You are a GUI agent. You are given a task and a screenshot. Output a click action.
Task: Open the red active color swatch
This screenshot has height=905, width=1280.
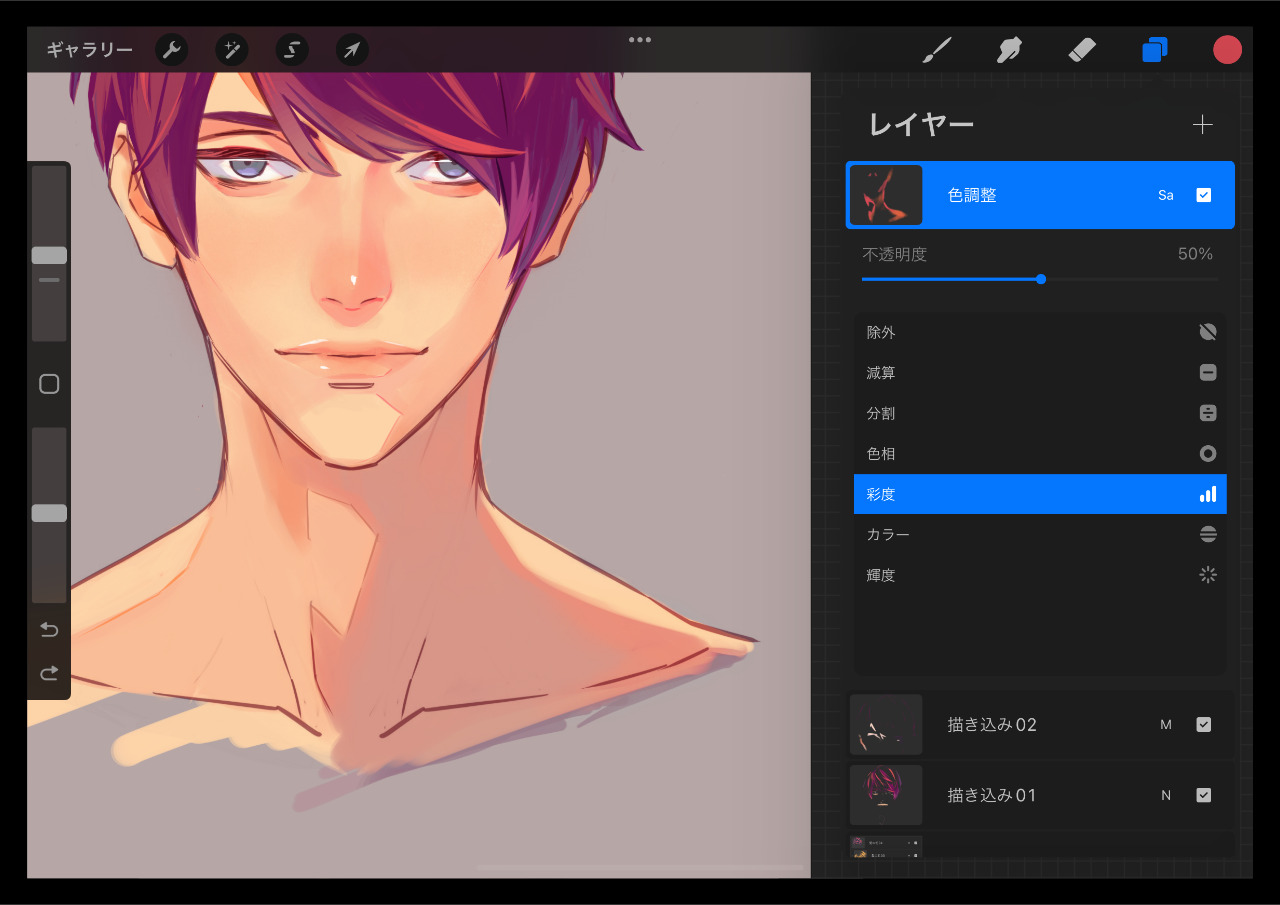coord(1227,50)
